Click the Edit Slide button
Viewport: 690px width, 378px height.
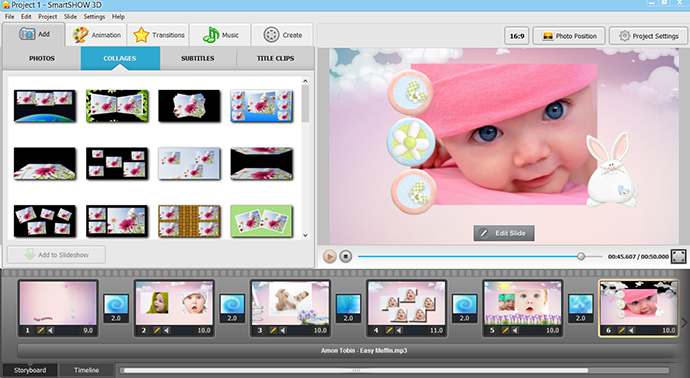click(504, 233)
